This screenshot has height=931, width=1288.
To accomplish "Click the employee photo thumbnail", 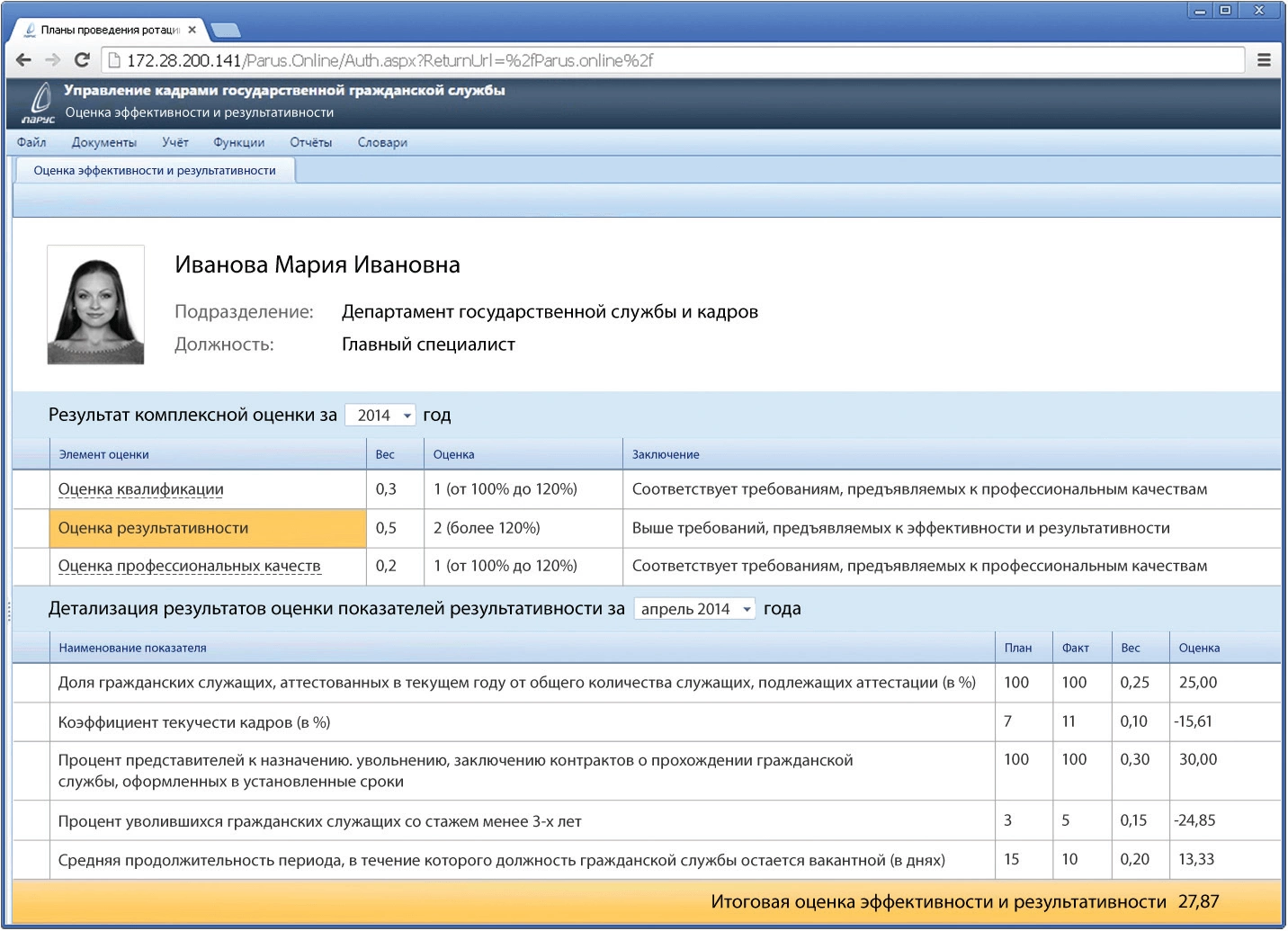I will pos(95,305).
